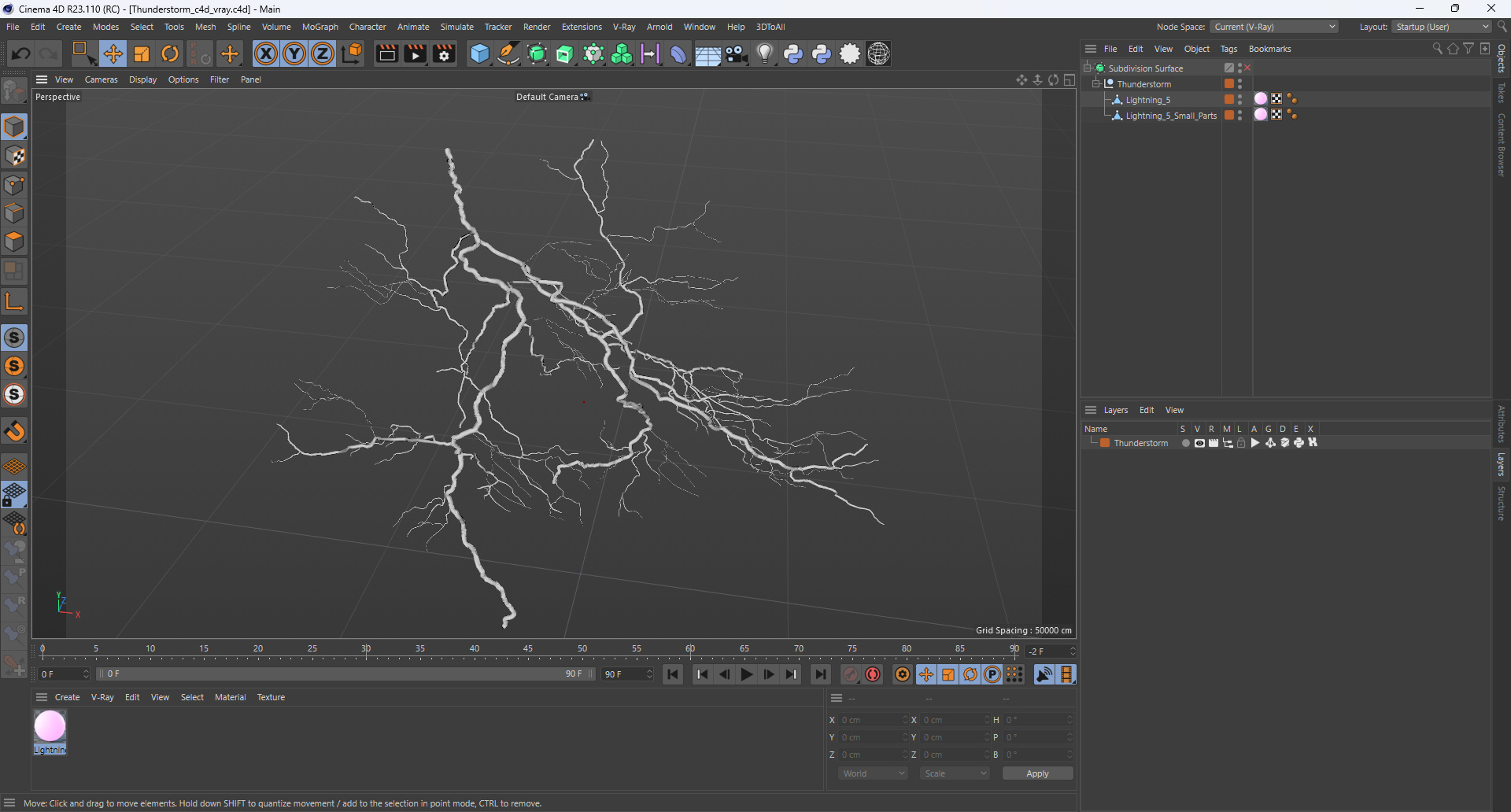
Task: Toggle Autokeying button
Action: coord(873,674)
